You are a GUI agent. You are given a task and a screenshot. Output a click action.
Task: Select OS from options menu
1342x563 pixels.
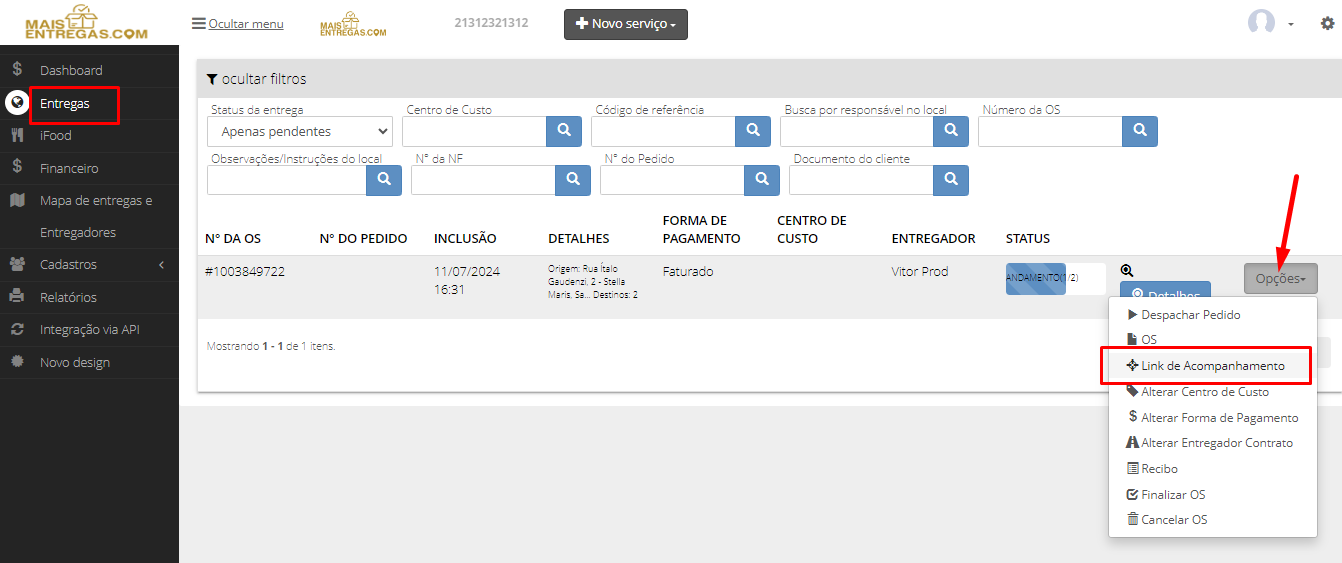tap(1141, 340)
